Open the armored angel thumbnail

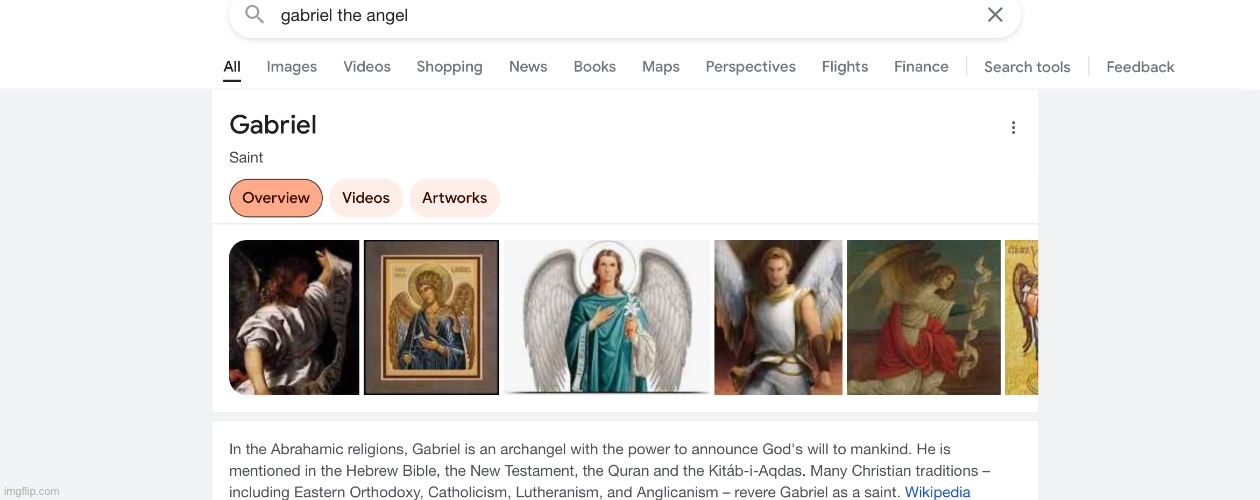pyautogui.click(x=778, y=317)
